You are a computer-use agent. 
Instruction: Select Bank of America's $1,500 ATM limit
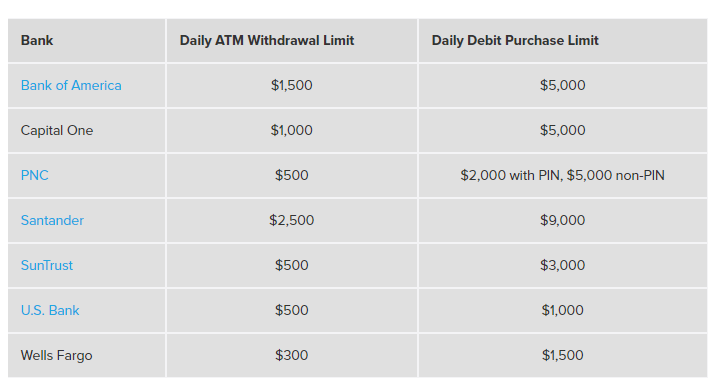coord(292,85)
